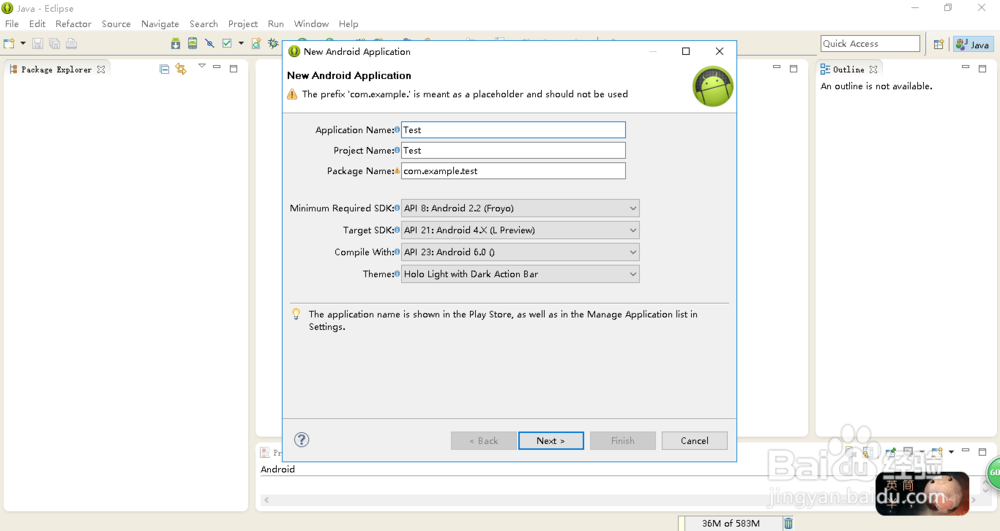Click the editor area minimize icon

777,67
